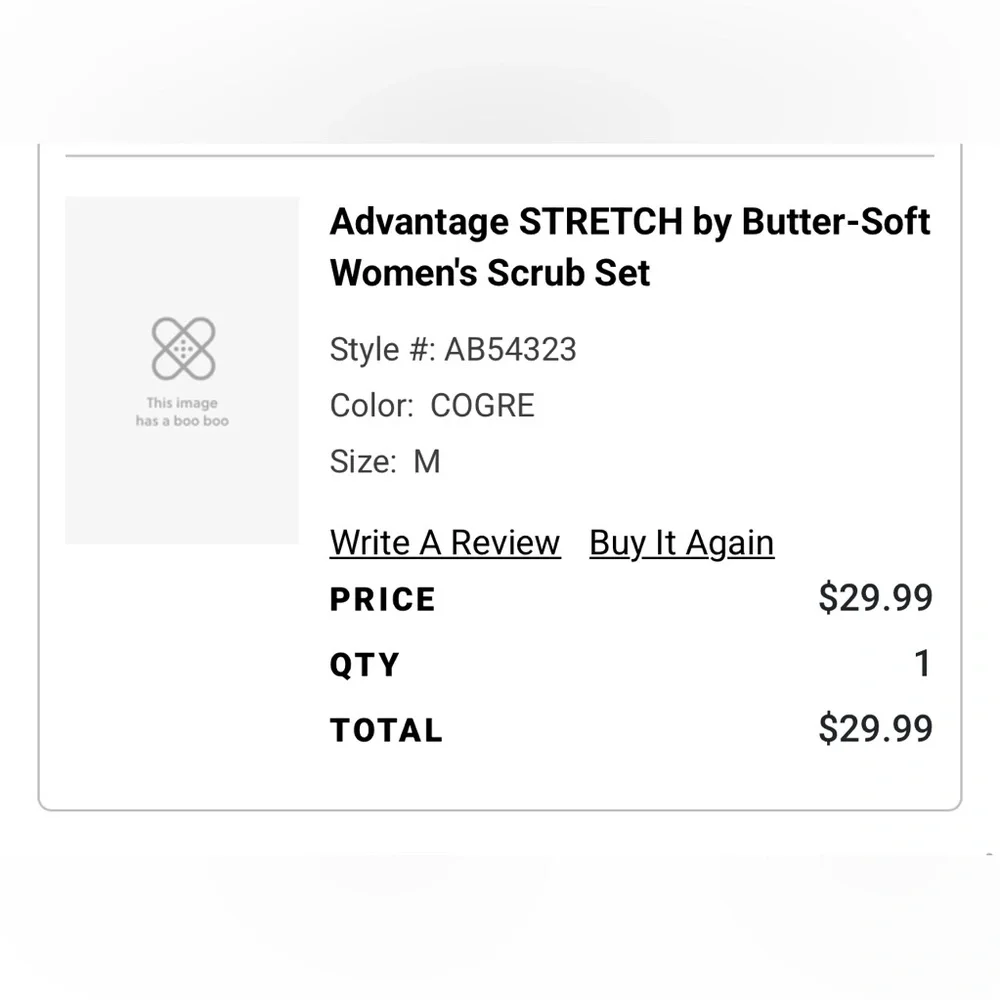
Task: Click the QTY row label
Action: pos(365,665)
